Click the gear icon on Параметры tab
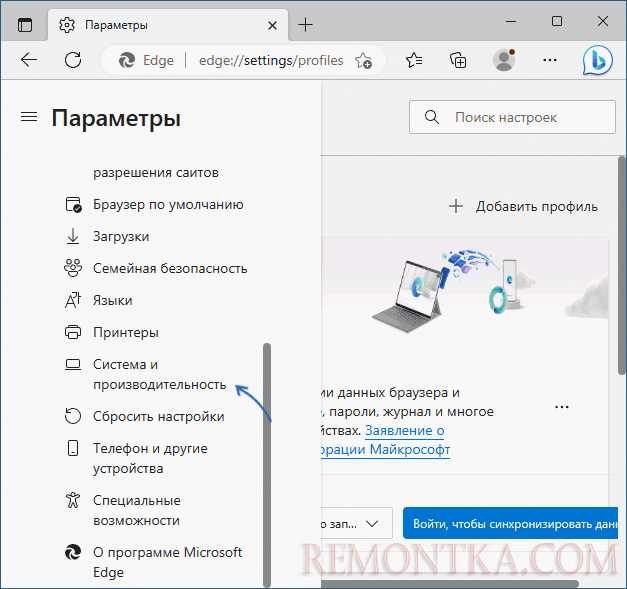Screen dimensions: 627x589 click(x=67, y=25)
